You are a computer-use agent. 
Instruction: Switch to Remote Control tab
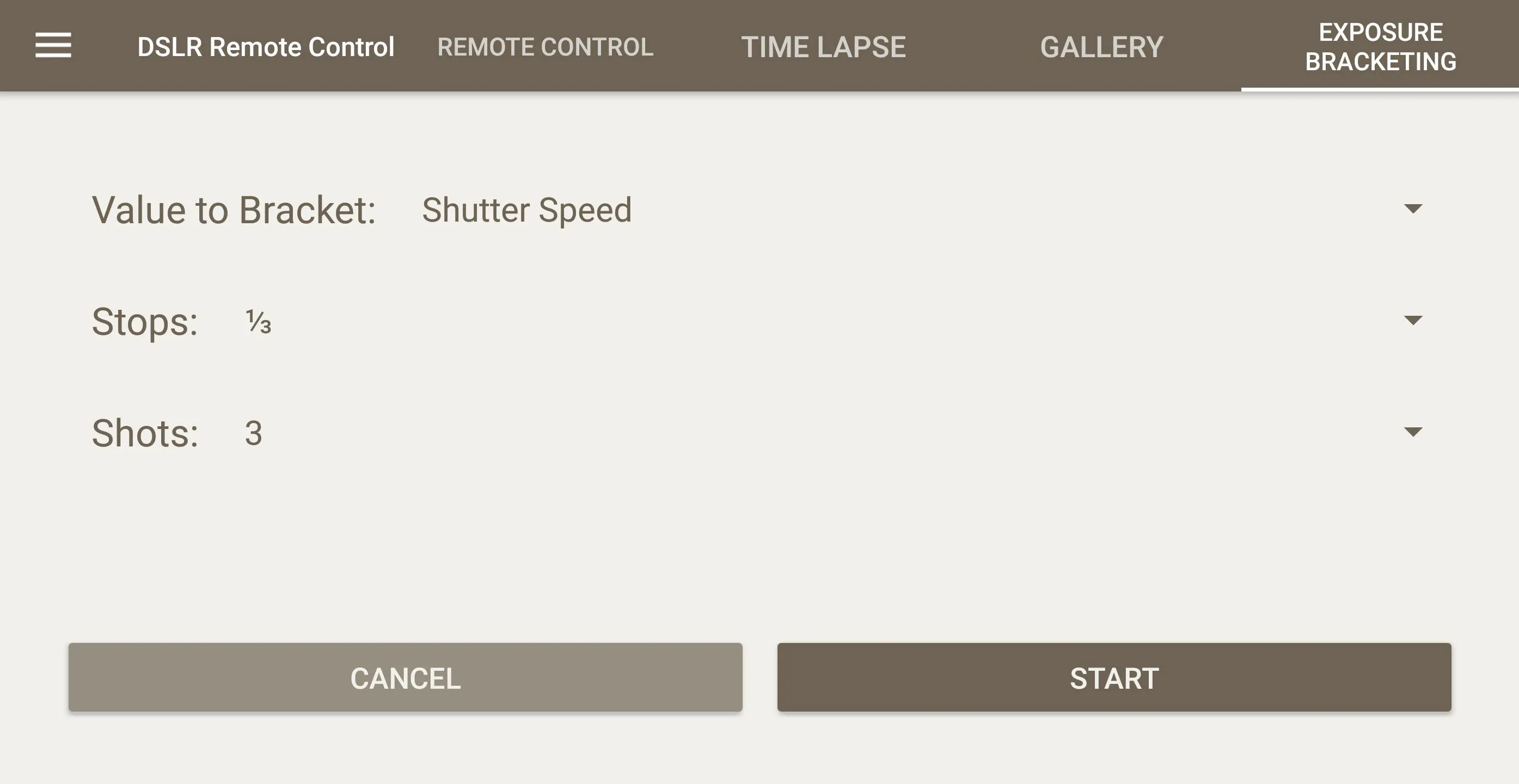pos(545,45)
